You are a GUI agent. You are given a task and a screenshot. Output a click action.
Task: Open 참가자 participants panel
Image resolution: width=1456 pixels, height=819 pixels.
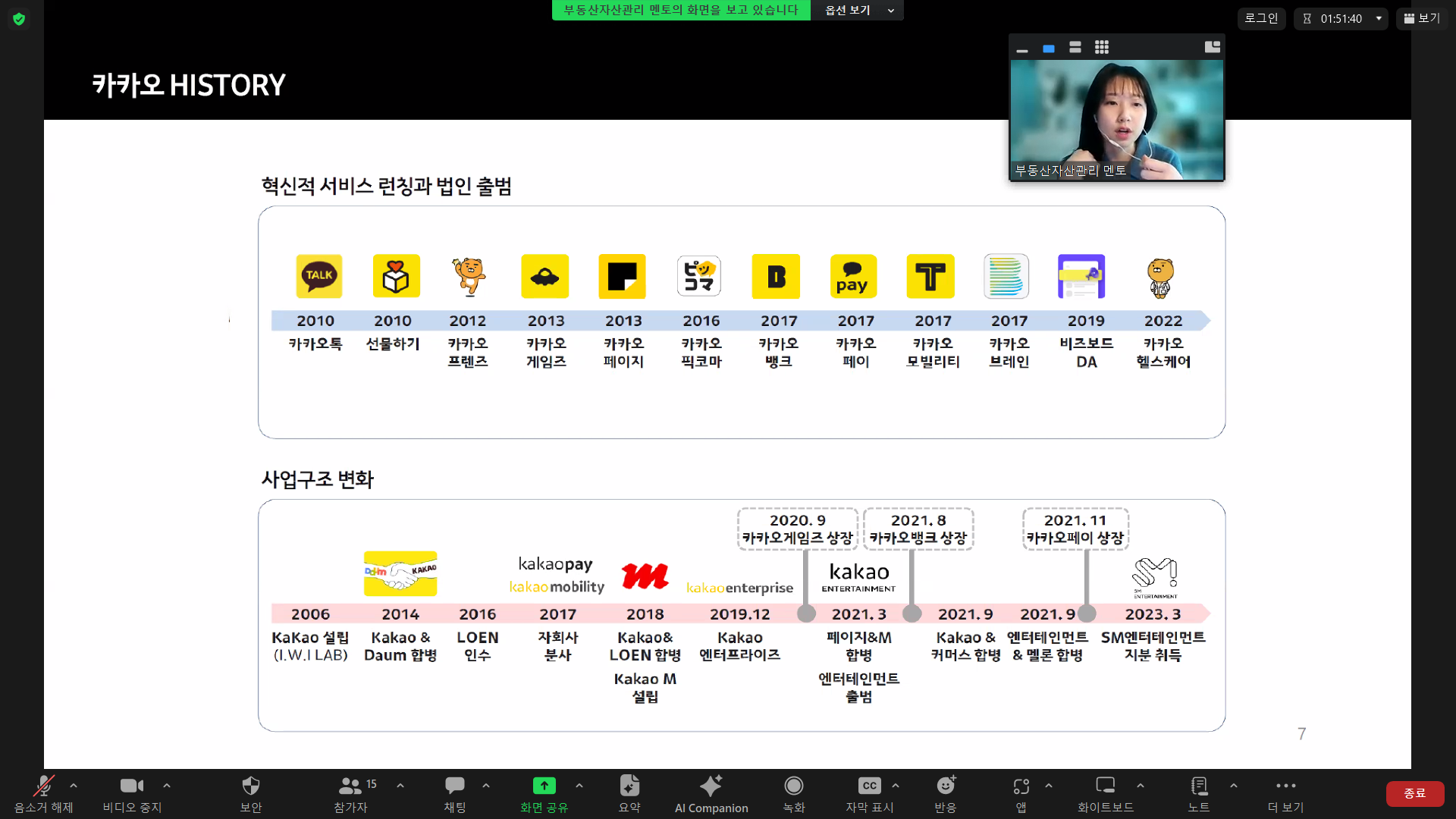pos(350,793)
